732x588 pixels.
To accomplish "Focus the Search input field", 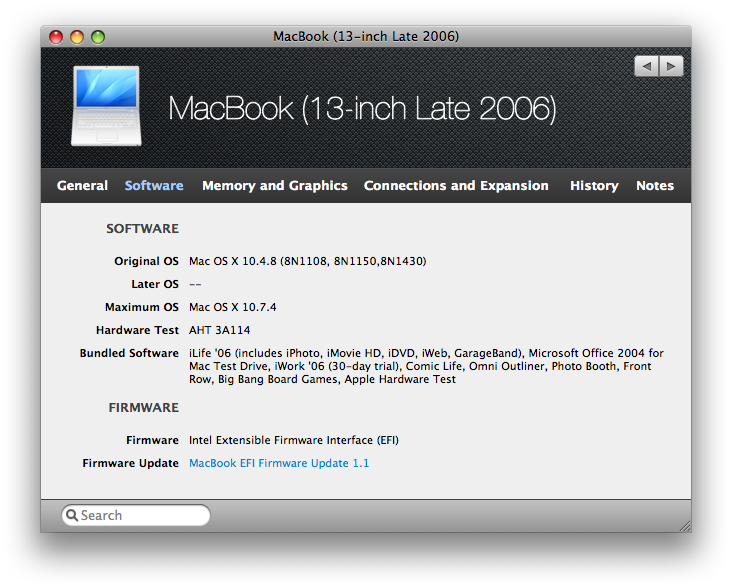I will [136, 515].
